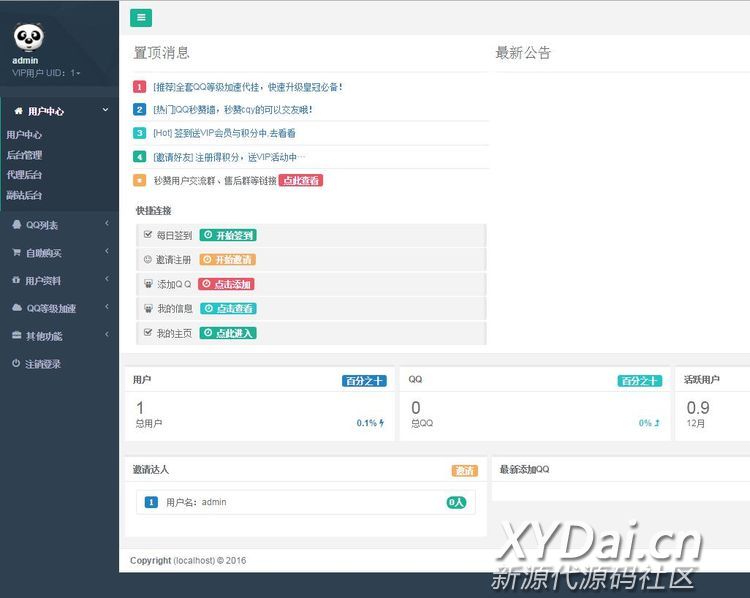Click green 开始签到 button
The image size is (750, 598).
[228, 235]
